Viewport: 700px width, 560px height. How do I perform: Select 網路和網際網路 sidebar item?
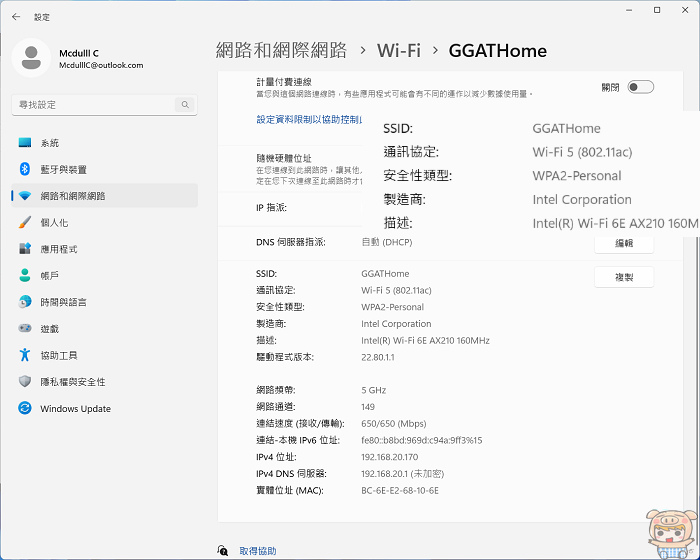click(72, 196)
